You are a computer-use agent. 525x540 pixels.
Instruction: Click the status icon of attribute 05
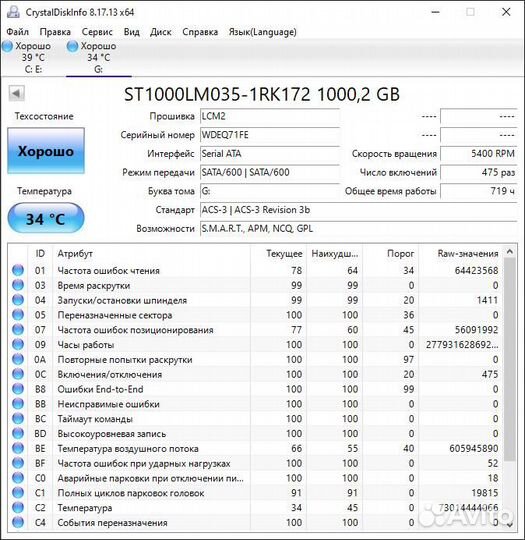pyautogui.click(x=18, y=314)
